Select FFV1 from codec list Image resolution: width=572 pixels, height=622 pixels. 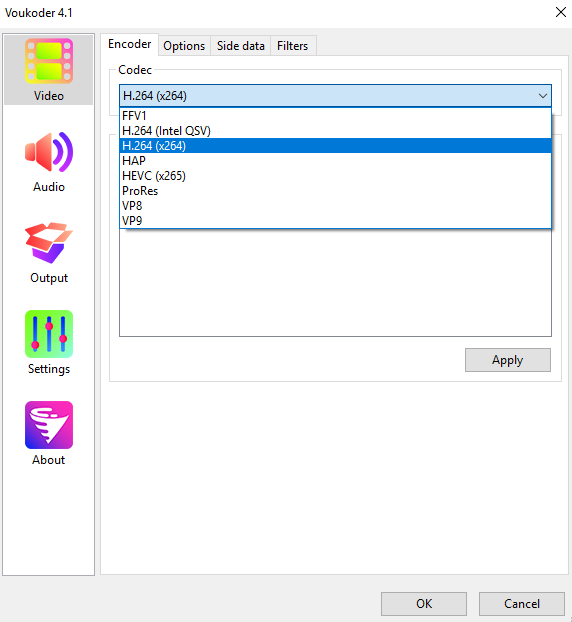335,116
